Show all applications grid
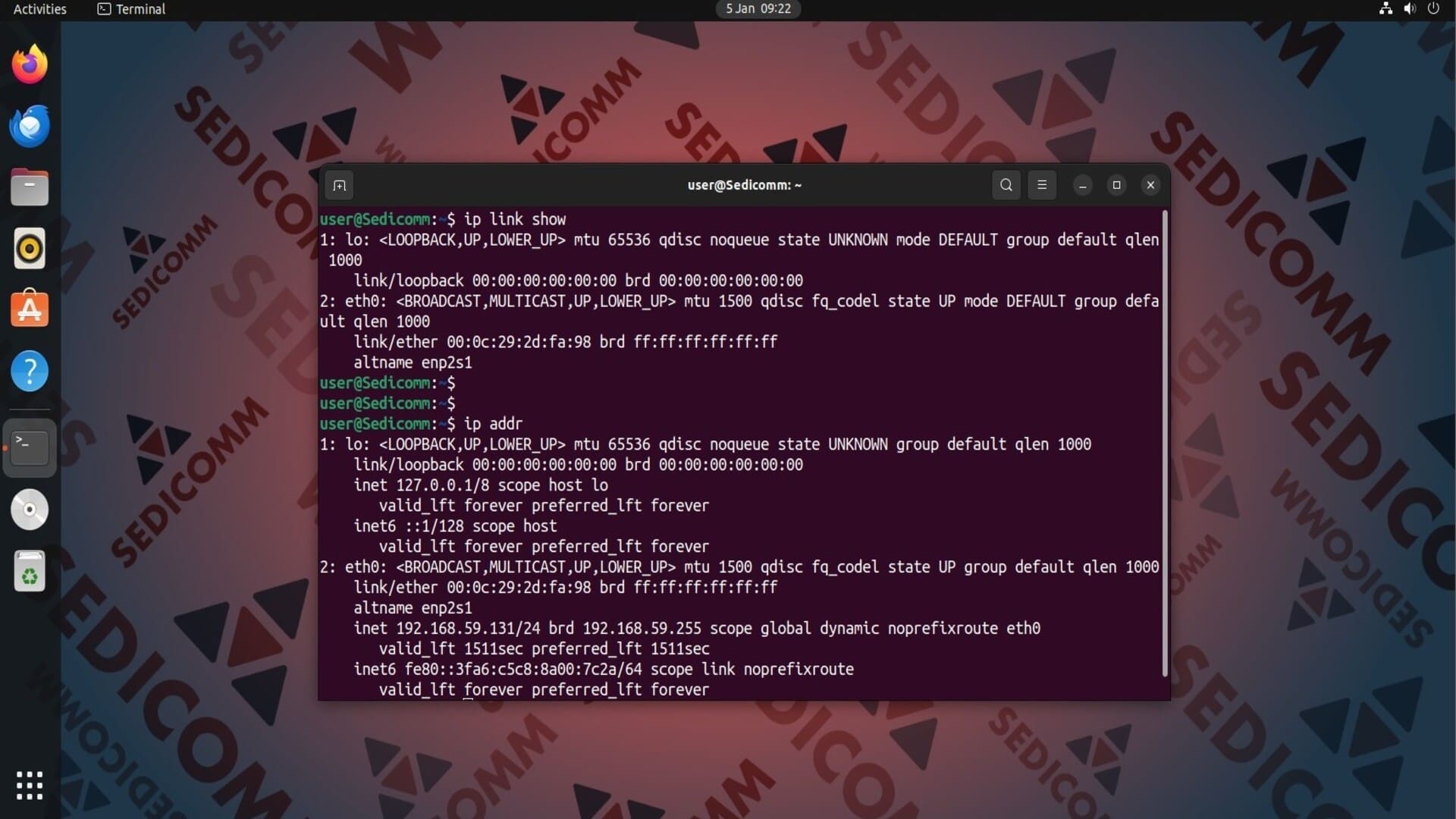This screenshot has height=819, width=1456. click(x=30, y=785)
